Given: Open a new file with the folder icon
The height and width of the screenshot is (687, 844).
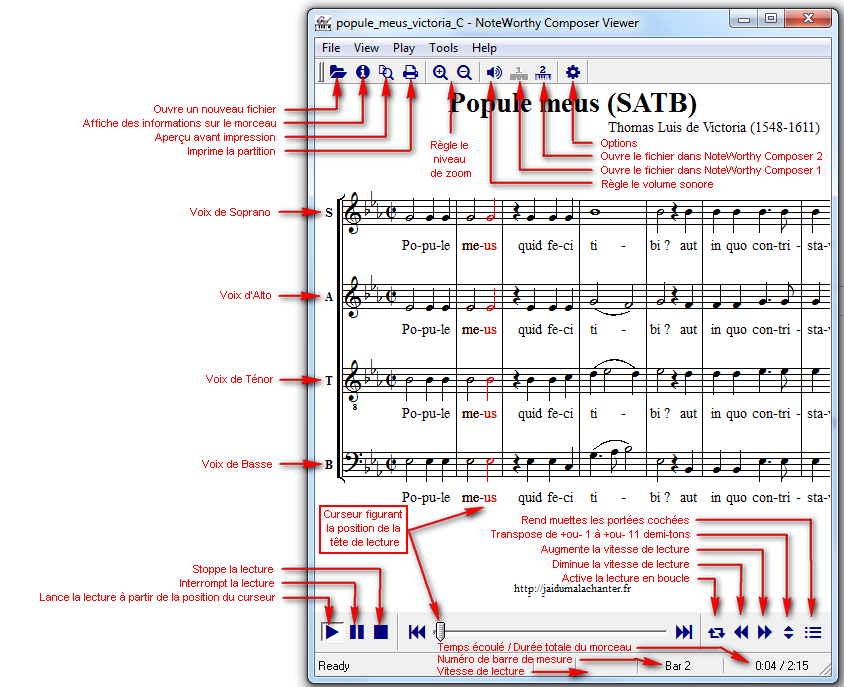Looking at the screenshot, I should click(337, 72).
